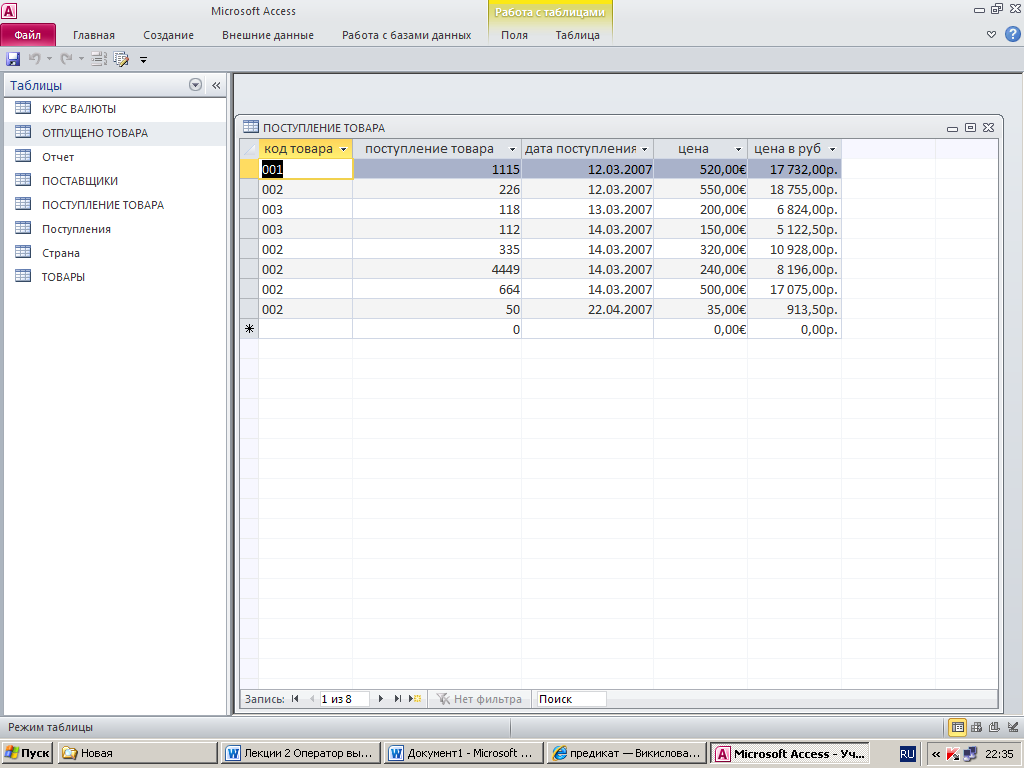Open the цена в руб column filter dropdown

coord(833,150)
